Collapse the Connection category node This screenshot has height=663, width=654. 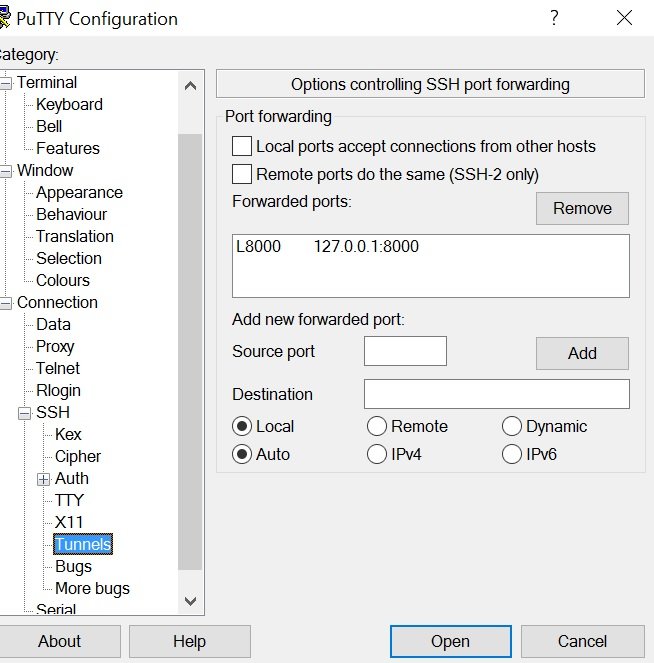click(x=5, y=303)
